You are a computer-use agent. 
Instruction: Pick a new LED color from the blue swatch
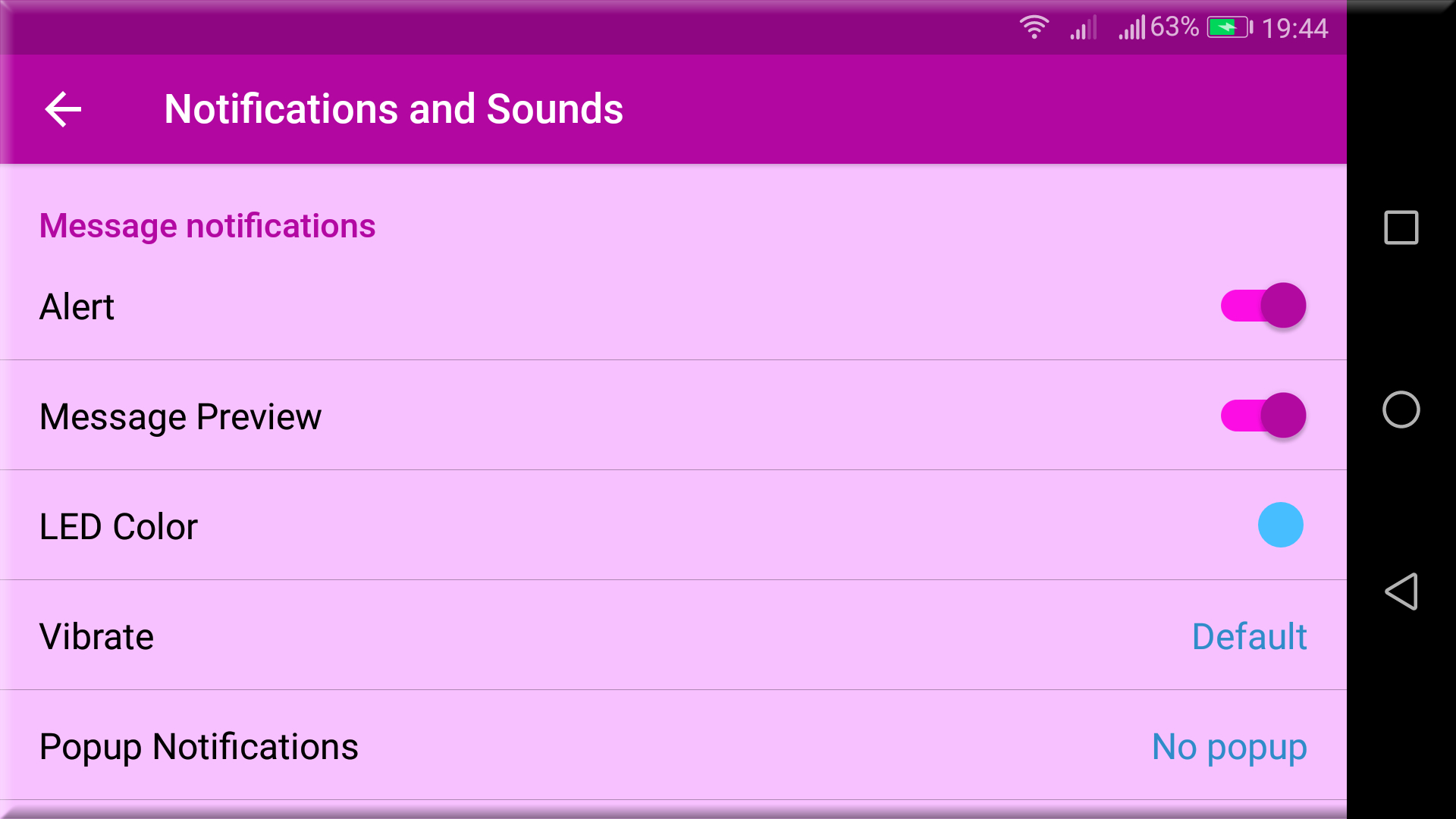[1282, 524]
